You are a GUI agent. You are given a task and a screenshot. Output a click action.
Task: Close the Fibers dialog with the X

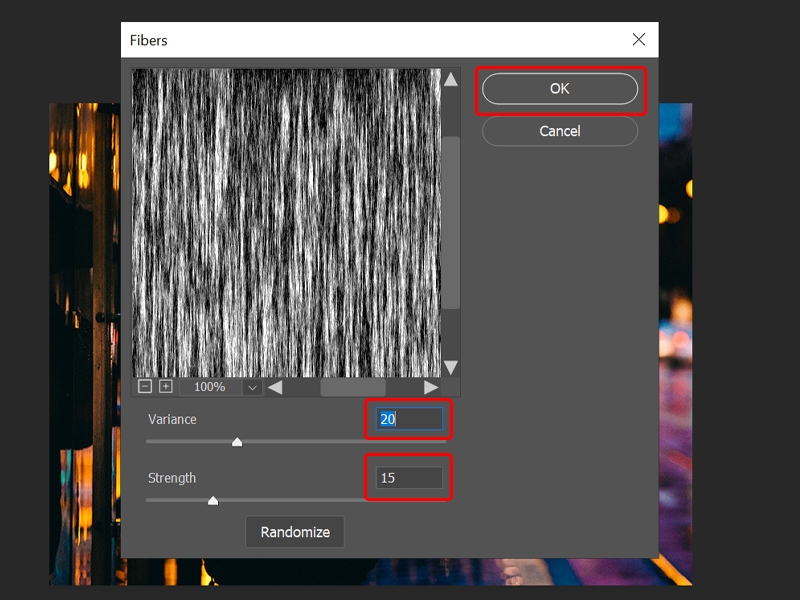pyautogui.click(x=641, y=39)
